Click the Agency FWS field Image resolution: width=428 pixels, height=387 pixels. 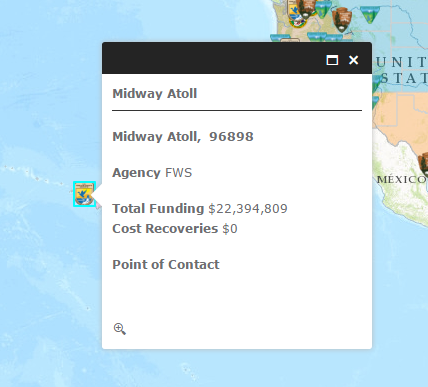point(152,173)
